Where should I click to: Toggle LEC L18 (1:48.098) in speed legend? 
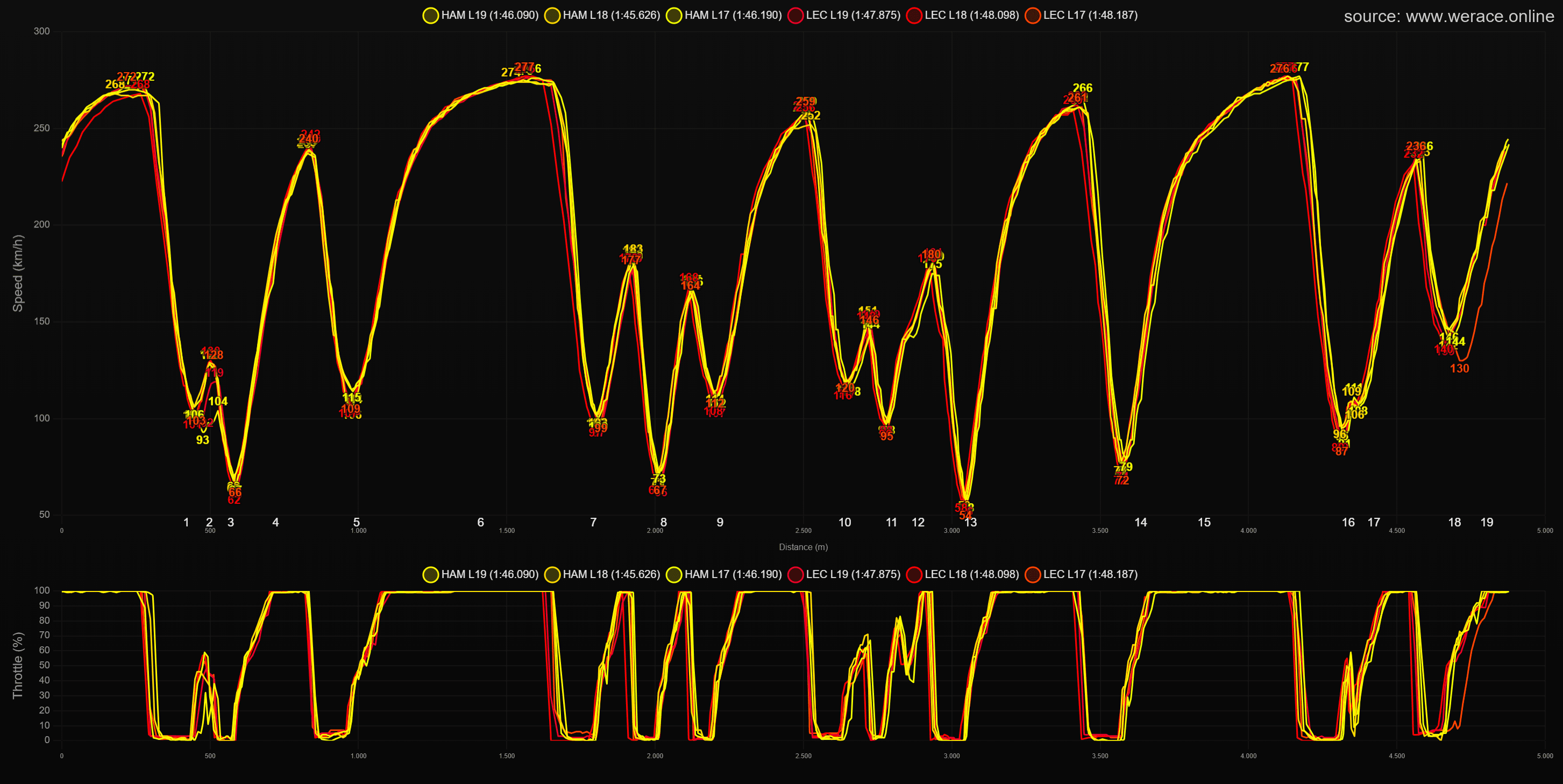click(x=962, y=15)
